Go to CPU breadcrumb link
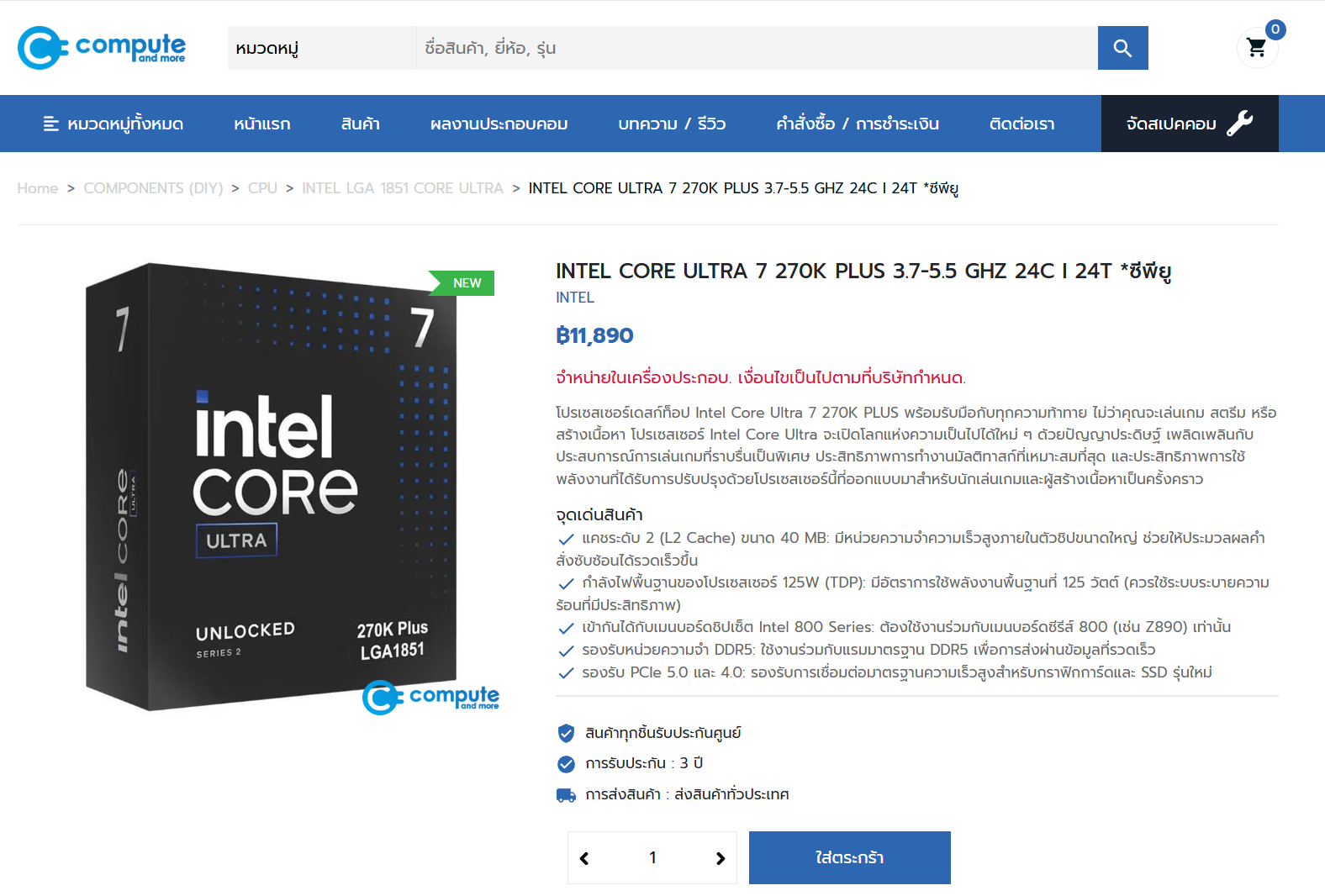1325x896 pixels. (262, 188)
